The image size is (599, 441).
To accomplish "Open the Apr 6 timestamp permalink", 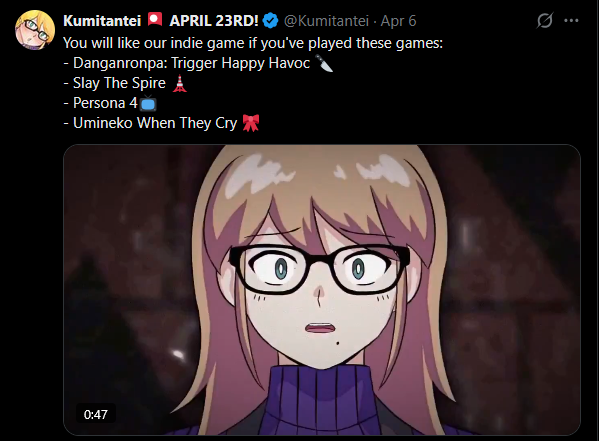I will pos(398,21).
